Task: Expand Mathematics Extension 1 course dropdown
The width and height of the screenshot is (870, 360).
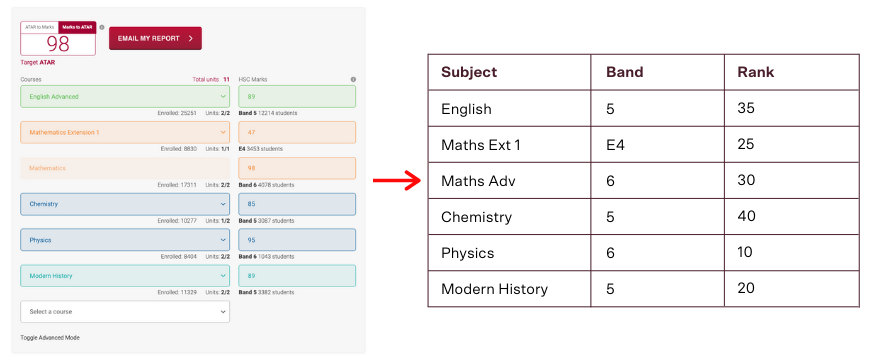Action: point(125,133)
